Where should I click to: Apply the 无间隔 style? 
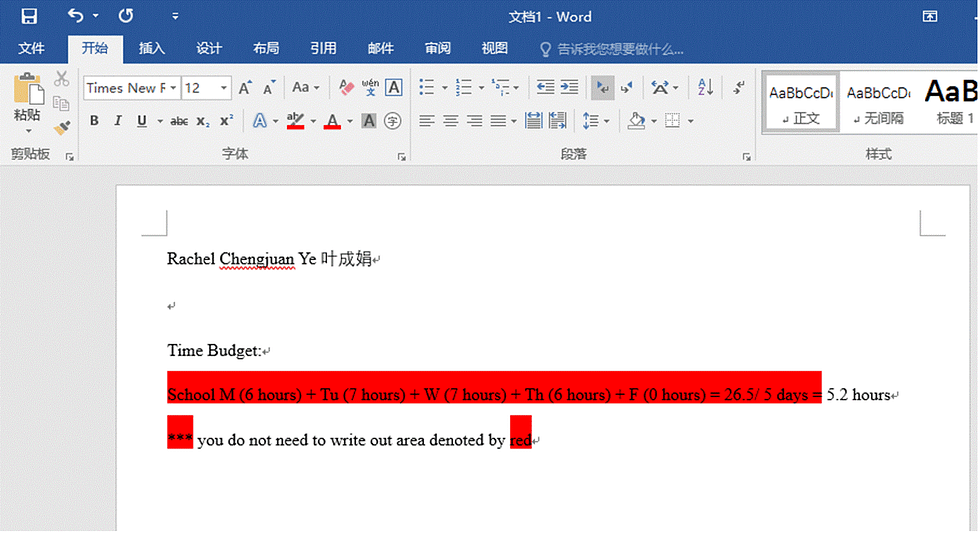coord(877,103)
